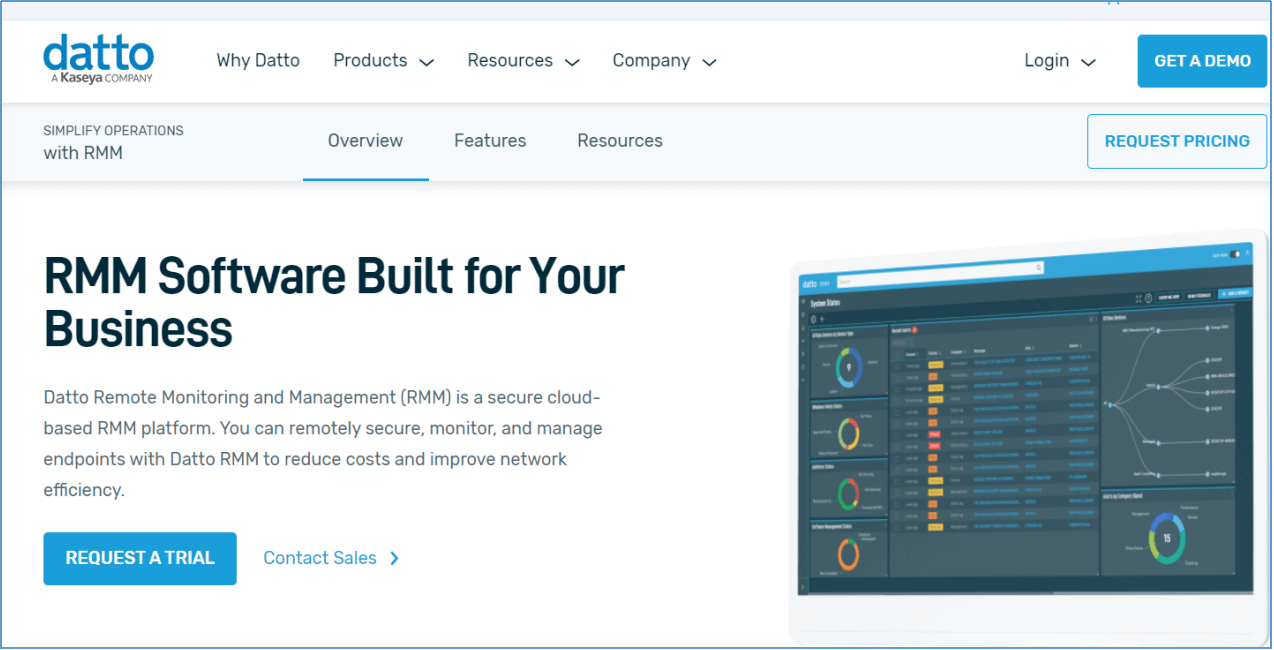Image resolution: width=1274 pixels, height=650 pixels.
Task: Click the GET A DEMO button
Action: click(x=1201, y=61)
